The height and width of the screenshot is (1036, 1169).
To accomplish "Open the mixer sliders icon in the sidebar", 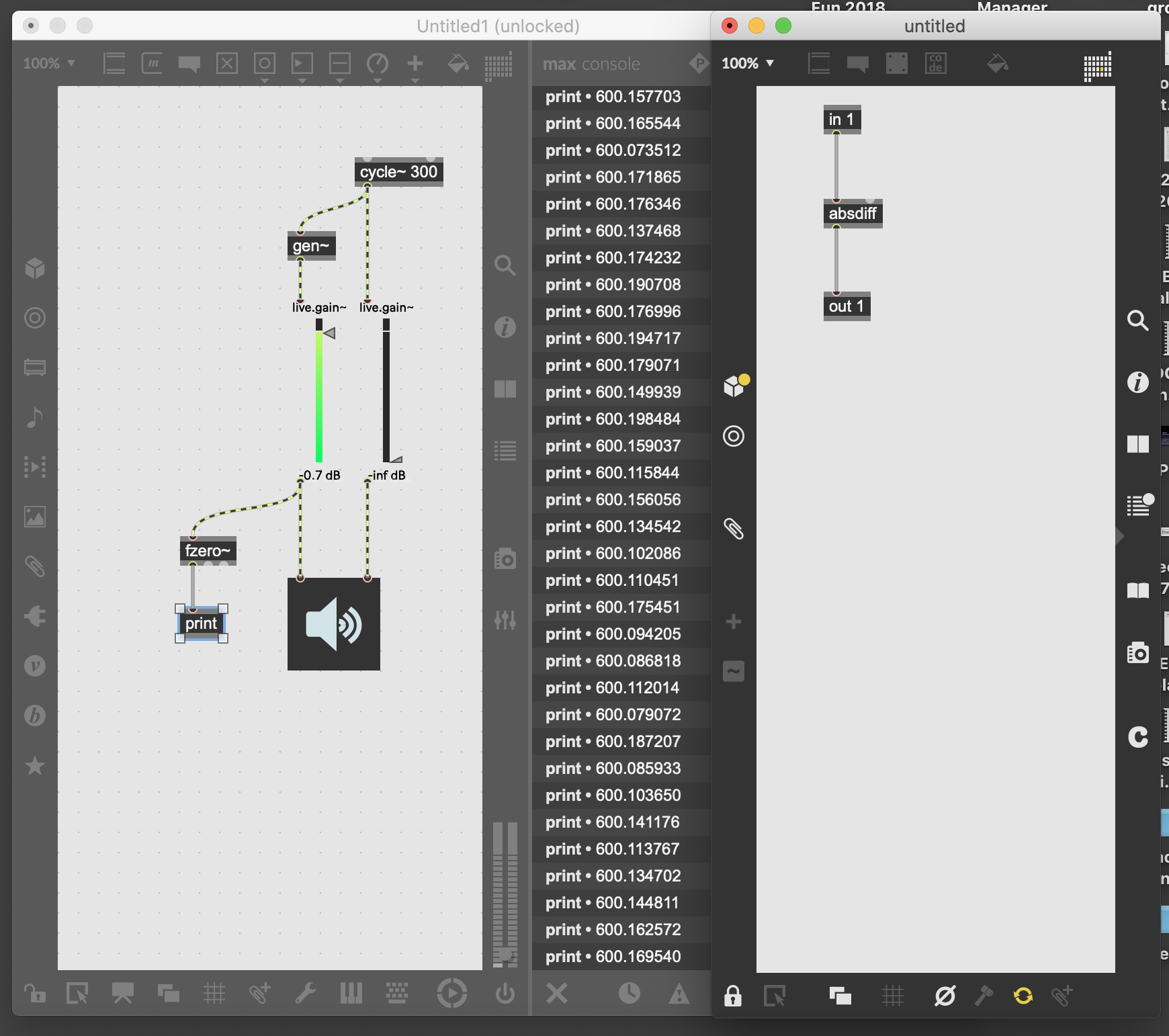I will click(505, 619).
